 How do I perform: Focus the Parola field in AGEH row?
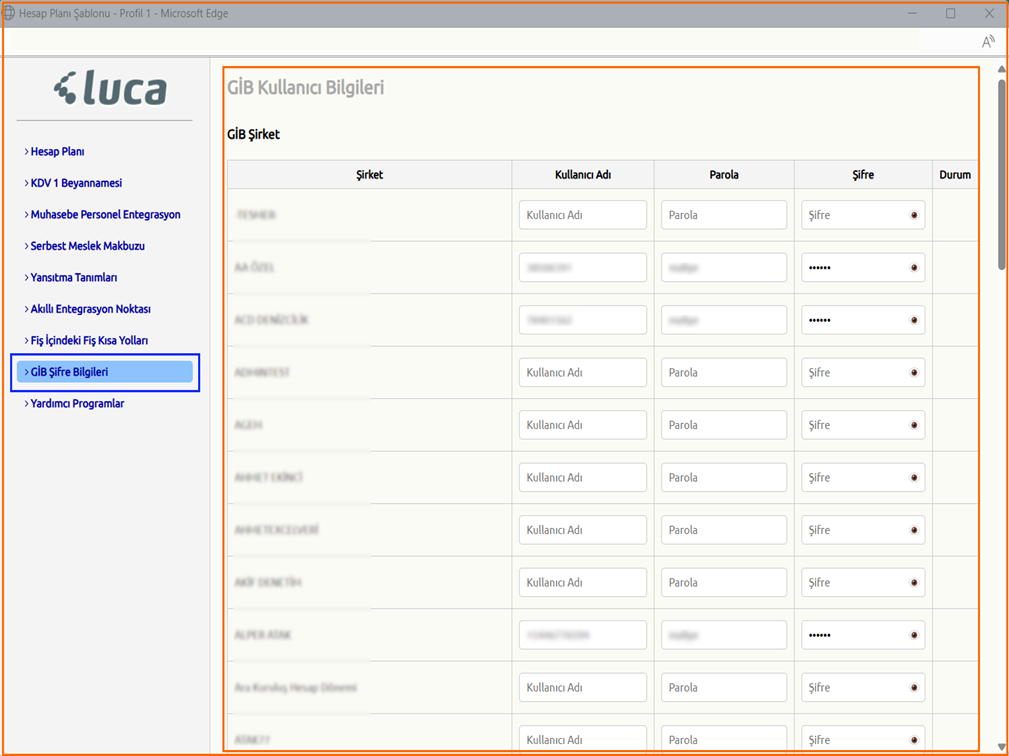coord(724,425)
